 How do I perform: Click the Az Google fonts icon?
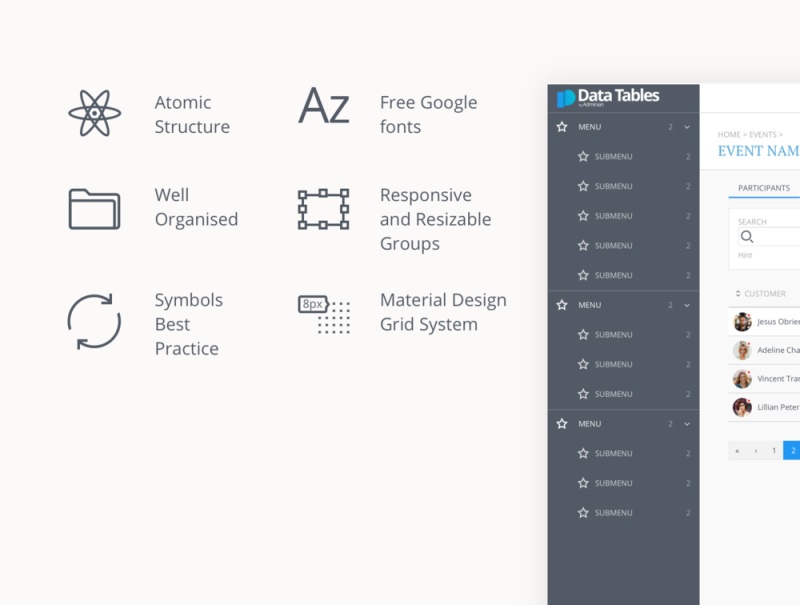pos(324,106)
